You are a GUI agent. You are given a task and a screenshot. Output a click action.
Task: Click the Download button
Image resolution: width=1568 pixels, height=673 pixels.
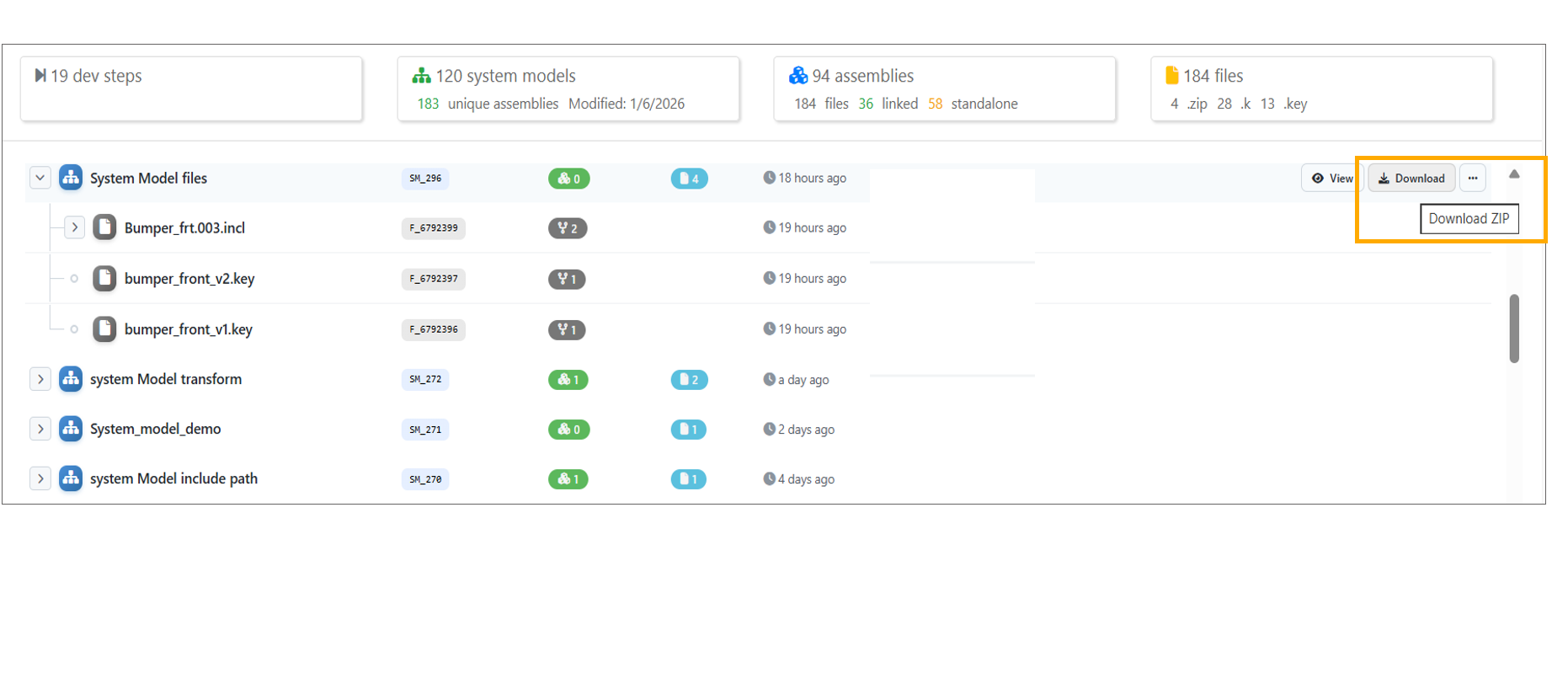tap(1411, 179)
